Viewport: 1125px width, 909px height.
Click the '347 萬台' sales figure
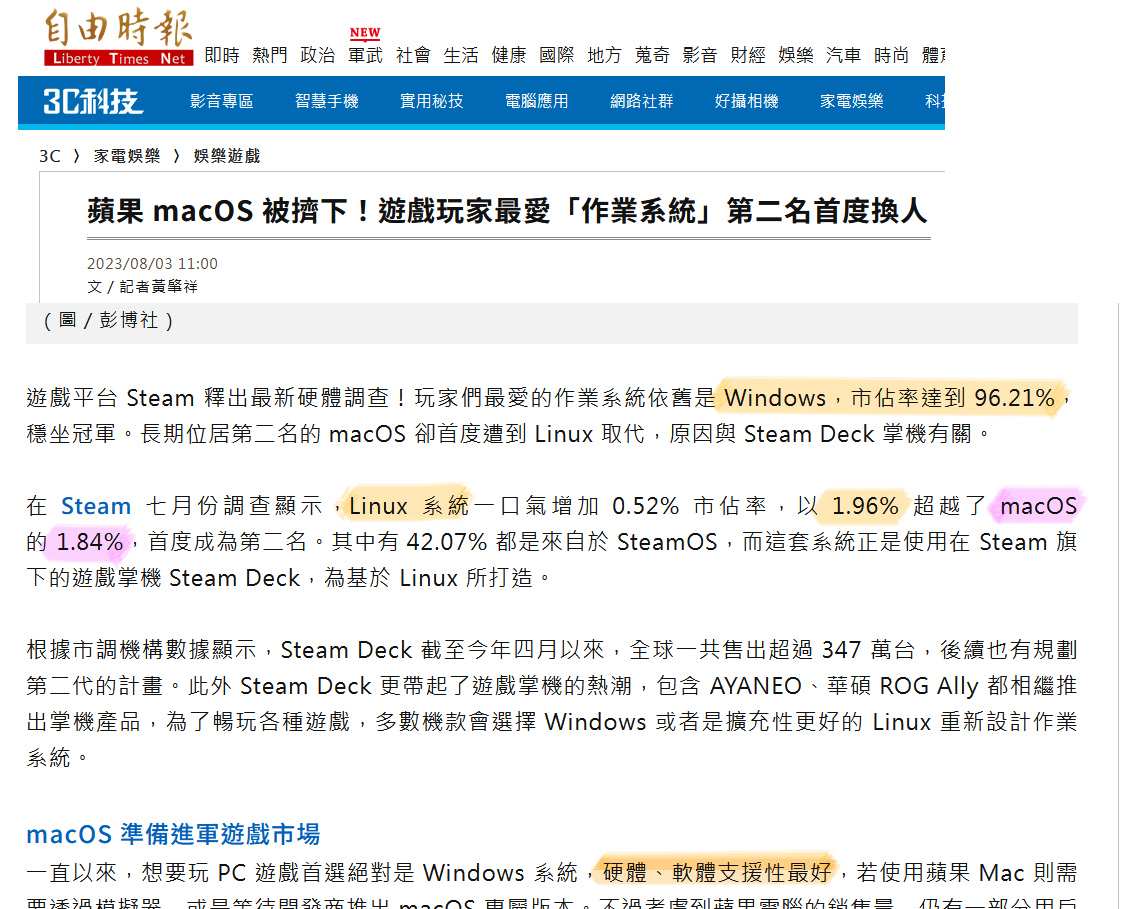(x=868, y=649)
